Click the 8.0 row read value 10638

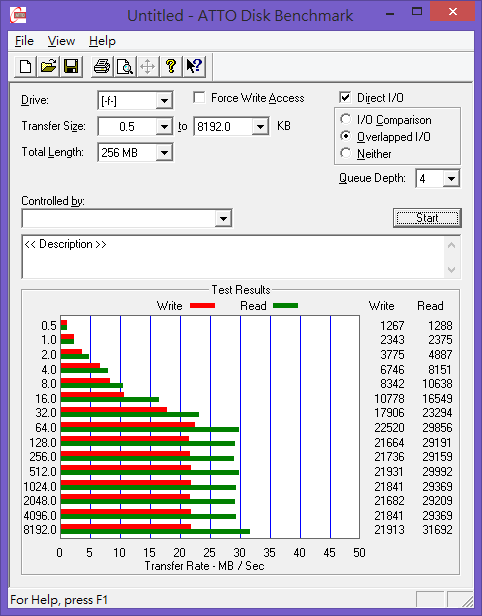click(x=437, y=383)
